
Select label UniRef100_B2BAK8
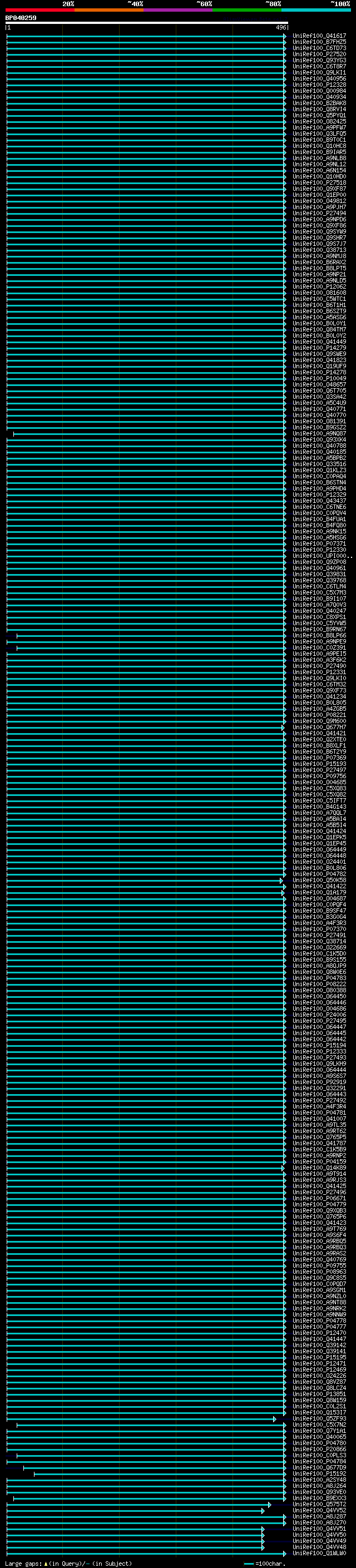(x=319, y=103)
